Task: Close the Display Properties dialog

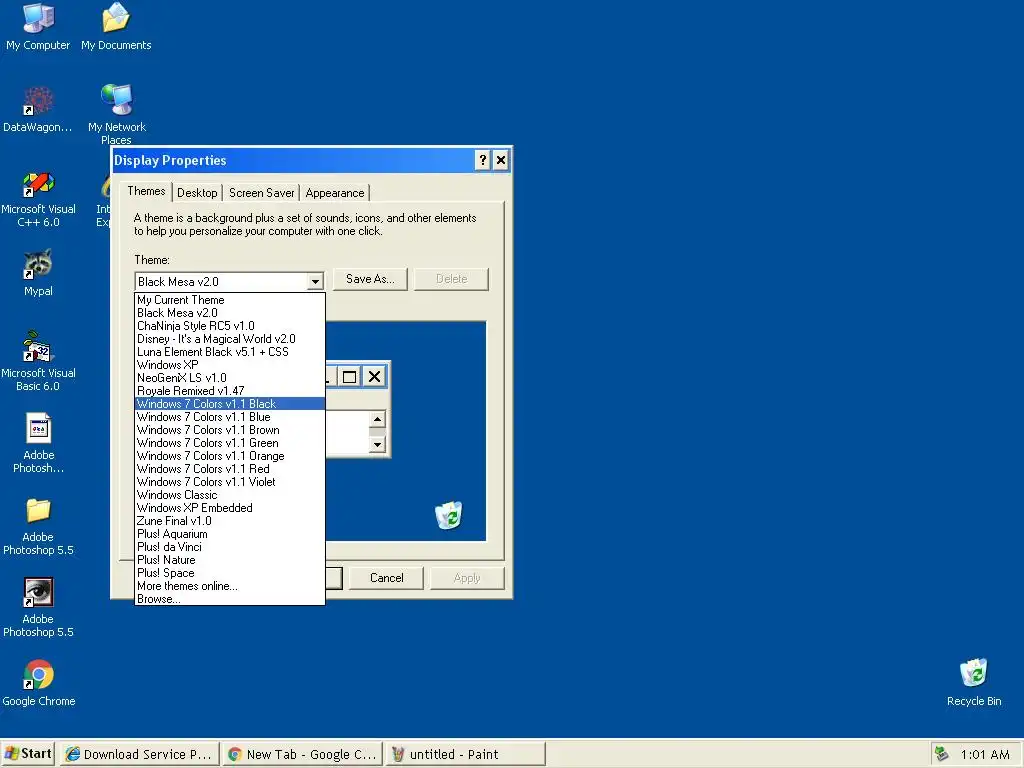Action: tap(500, 160)
